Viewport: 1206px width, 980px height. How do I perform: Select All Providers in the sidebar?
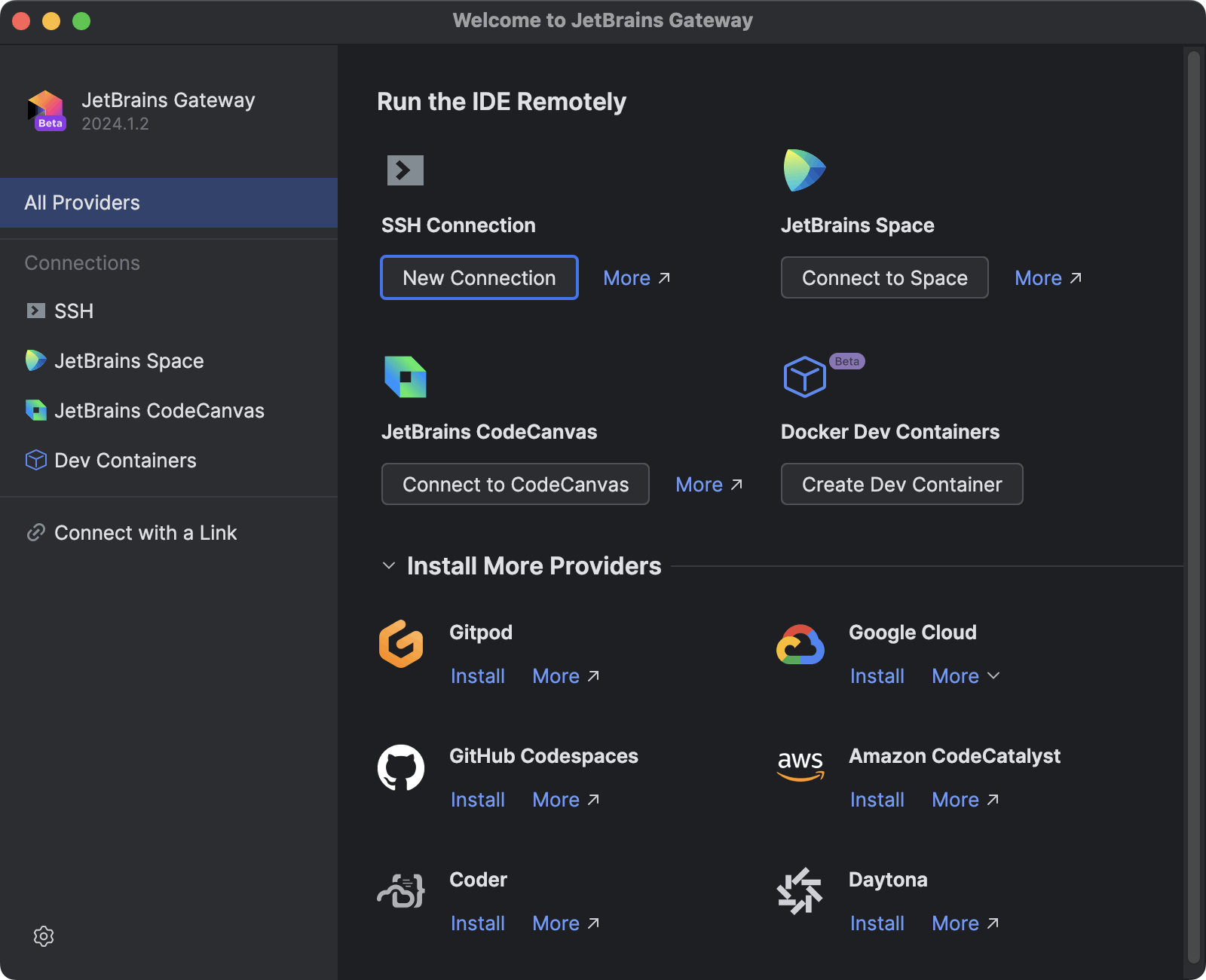[169, 203]
